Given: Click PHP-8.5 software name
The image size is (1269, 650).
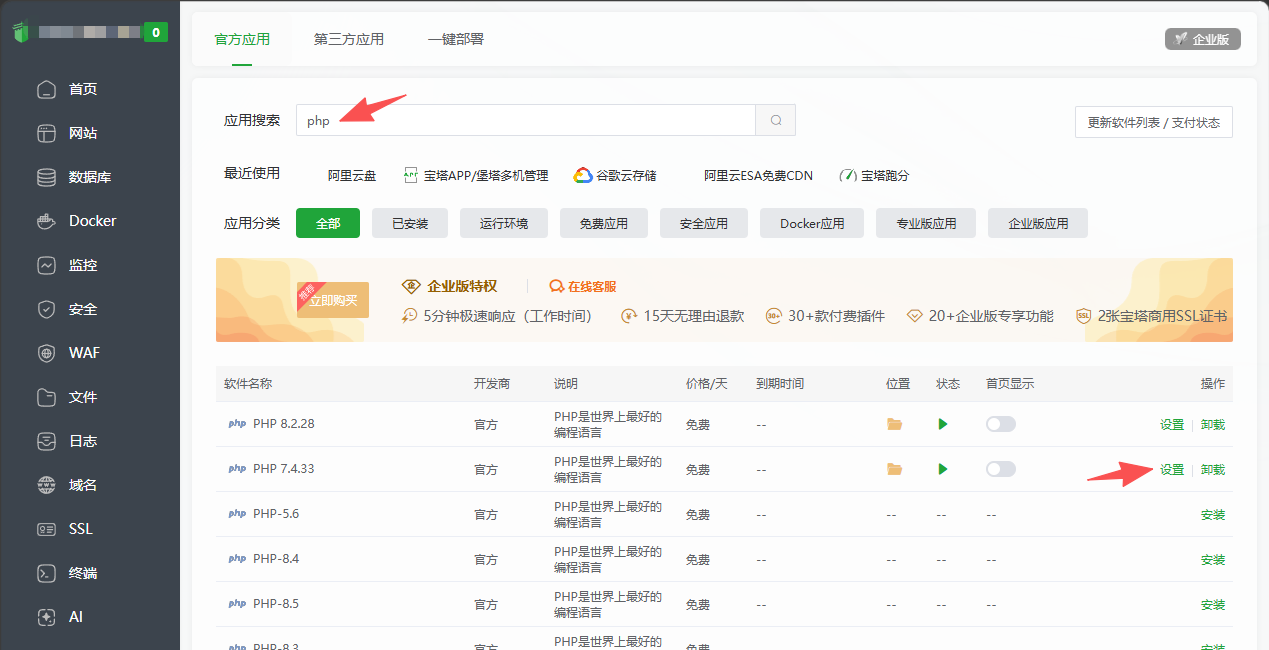Looking at the screenshot, I should (x=276, y=604).
